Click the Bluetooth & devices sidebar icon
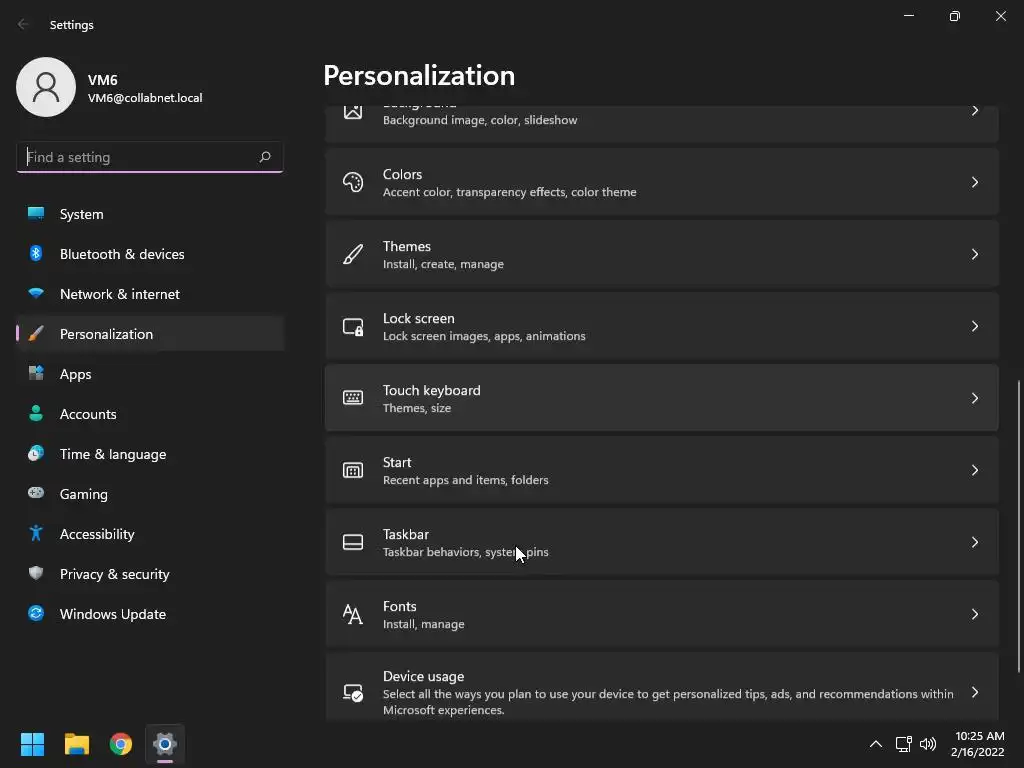Image resolution: width=1024 pixels, height=768 pixels. click(x=36, y=254)
